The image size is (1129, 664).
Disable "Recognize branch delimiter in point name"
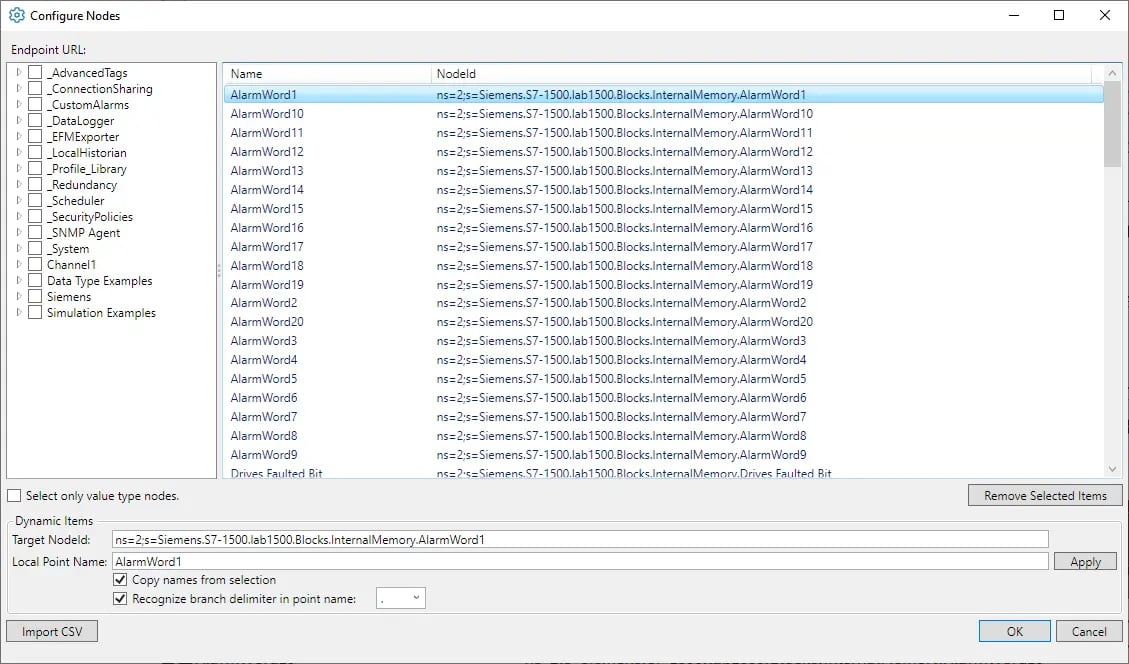point(120,598)
